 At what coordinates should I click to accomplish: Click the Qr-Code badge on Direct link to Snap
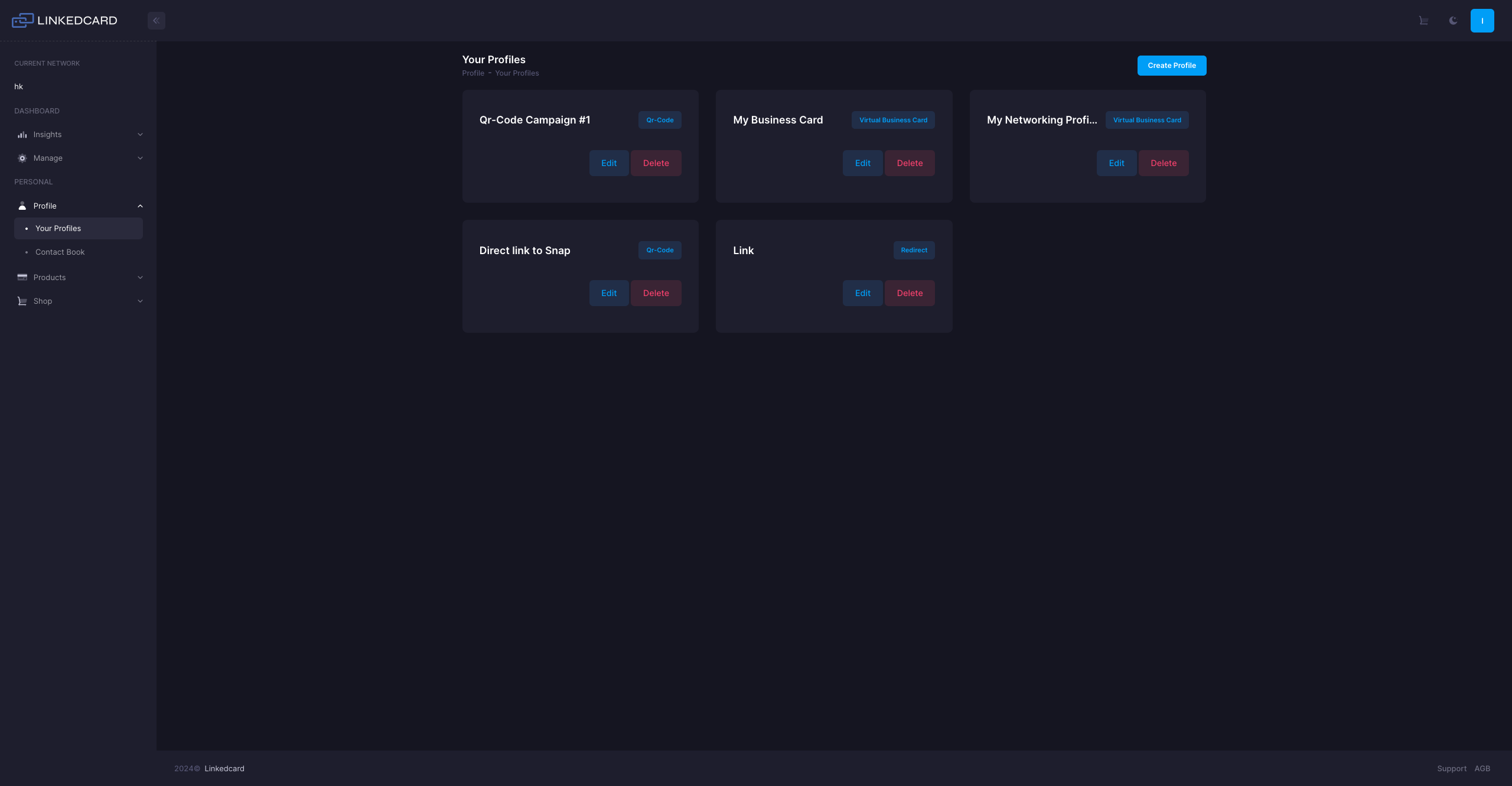point(660,250)
